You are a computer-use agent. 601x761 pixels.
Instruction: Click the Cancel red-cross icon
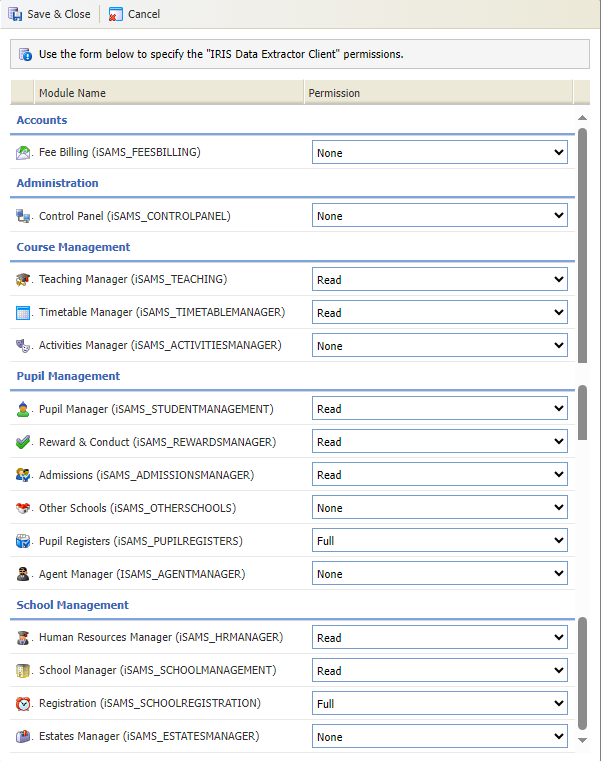(x=115, y=15)
